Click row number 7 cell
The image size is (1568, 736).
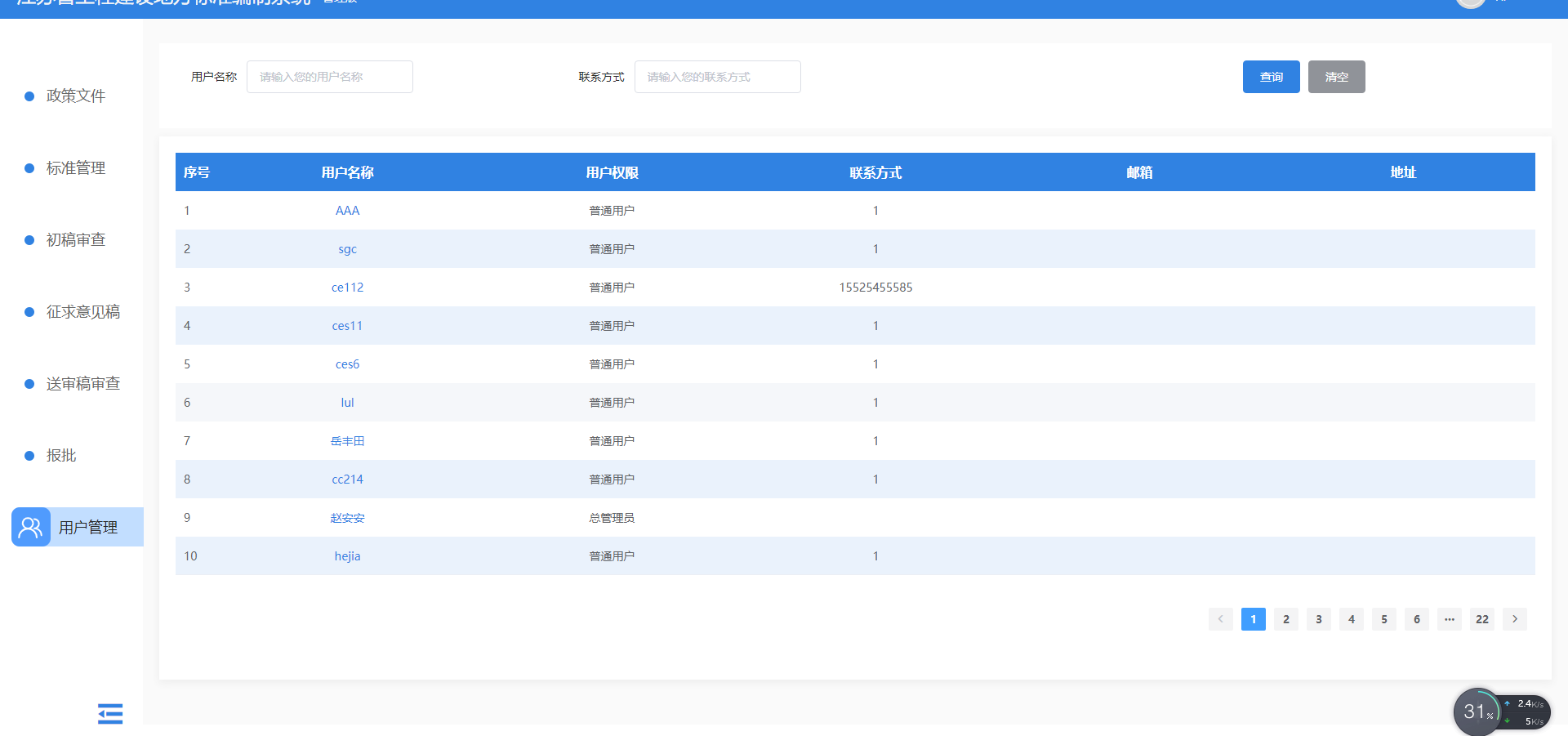tap(187, 441)
